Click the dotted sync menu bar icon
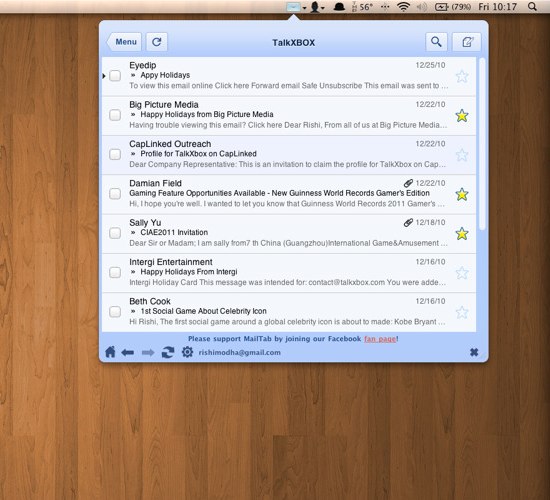 click(x=385, y=7)
